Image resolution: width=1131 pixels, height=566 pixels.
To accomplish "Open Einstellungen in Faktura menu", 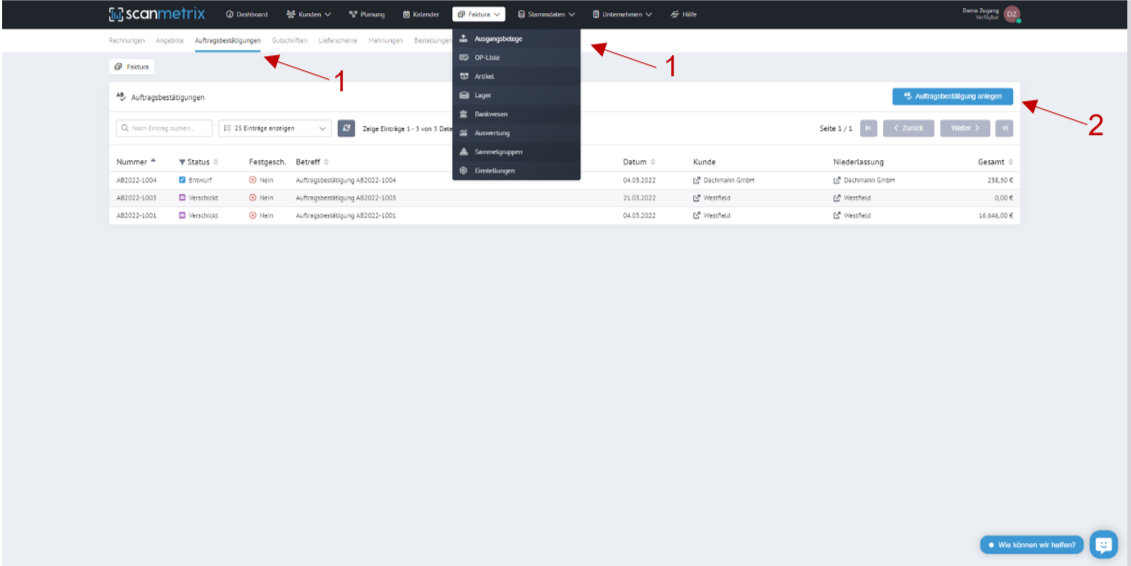I will 516,171.
